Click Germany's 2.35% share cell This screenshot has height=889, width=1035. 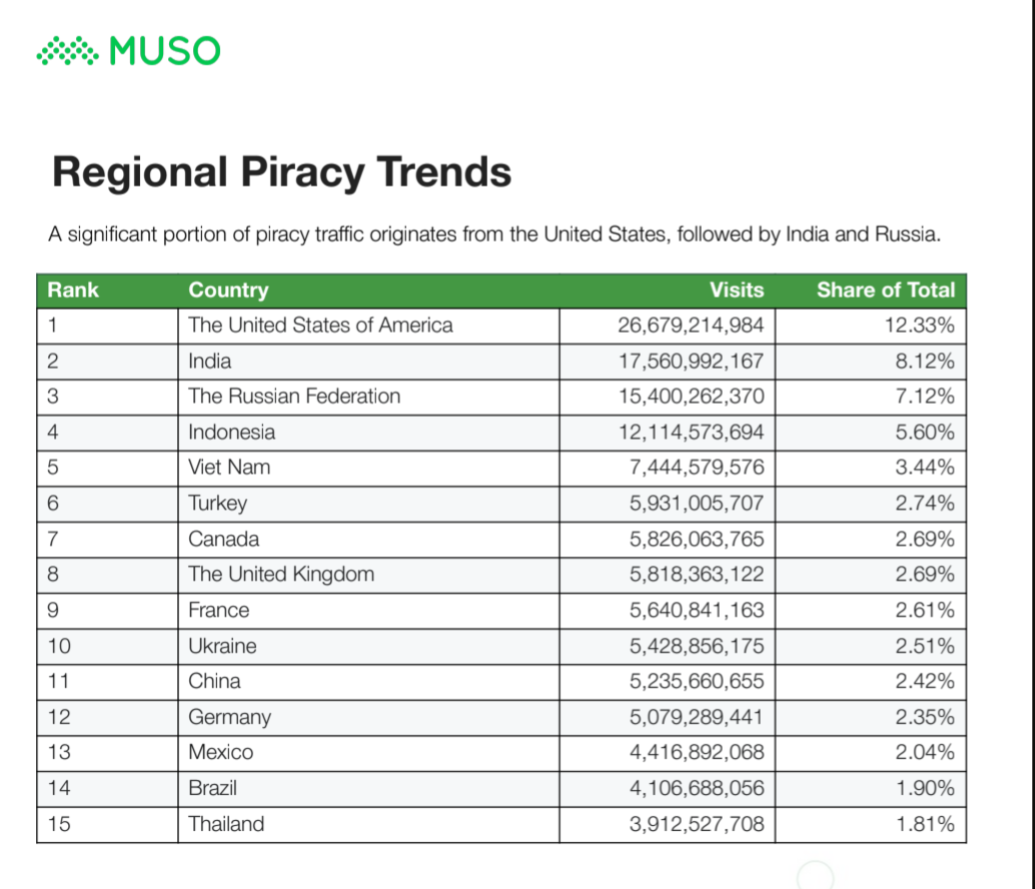tap(924, 717)
